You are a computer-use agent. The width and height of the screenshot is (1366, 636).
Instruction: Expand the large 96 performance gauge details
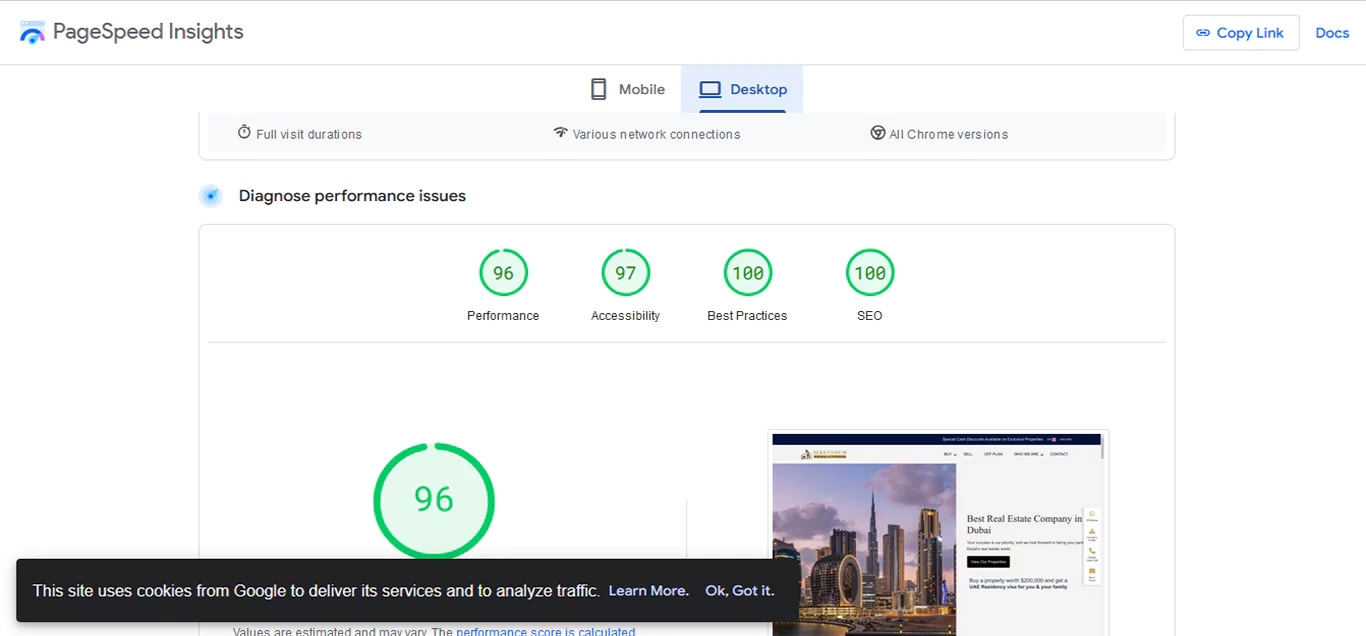point(433,500)
